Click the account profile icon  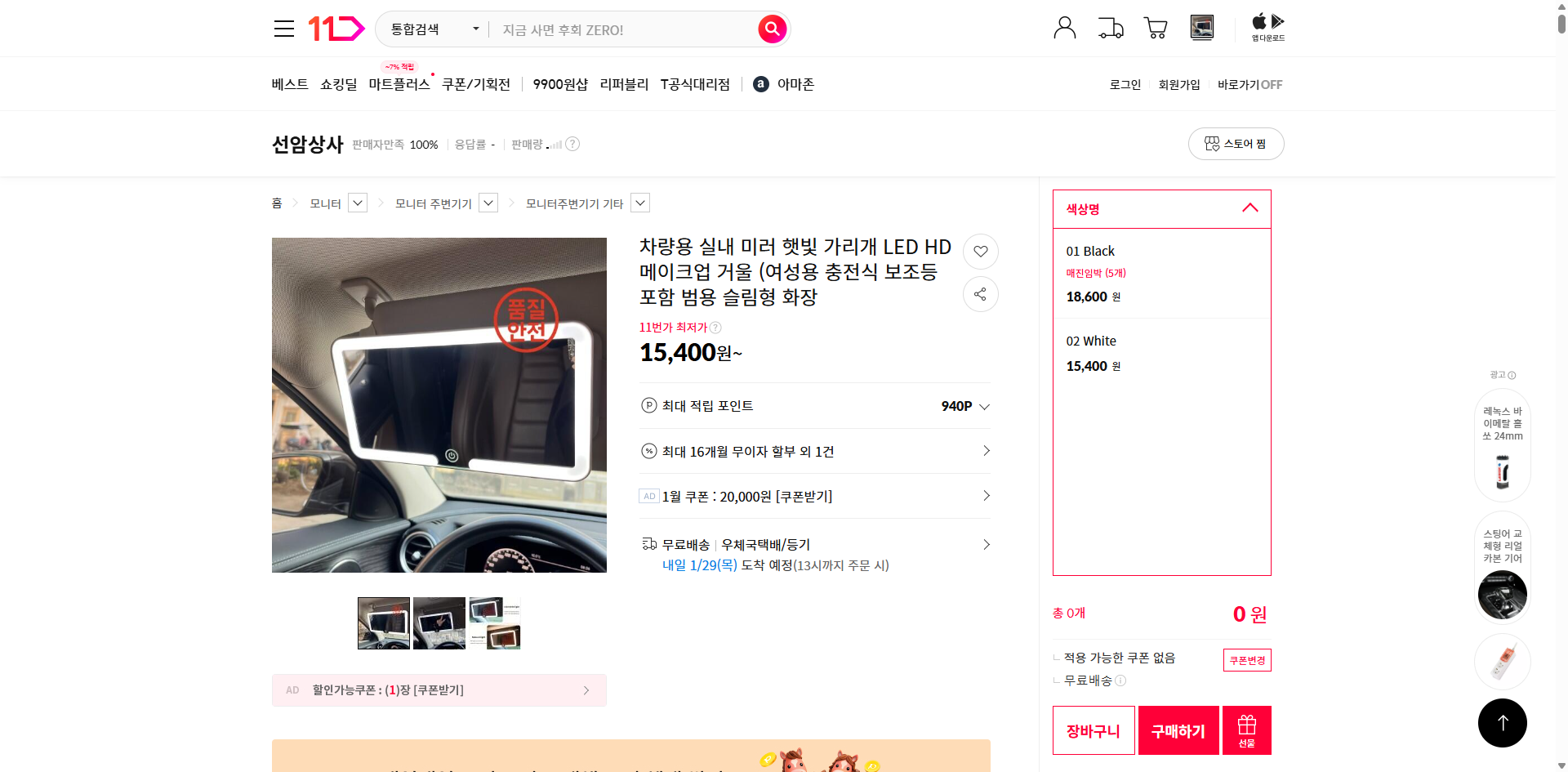coord(1064,27)
